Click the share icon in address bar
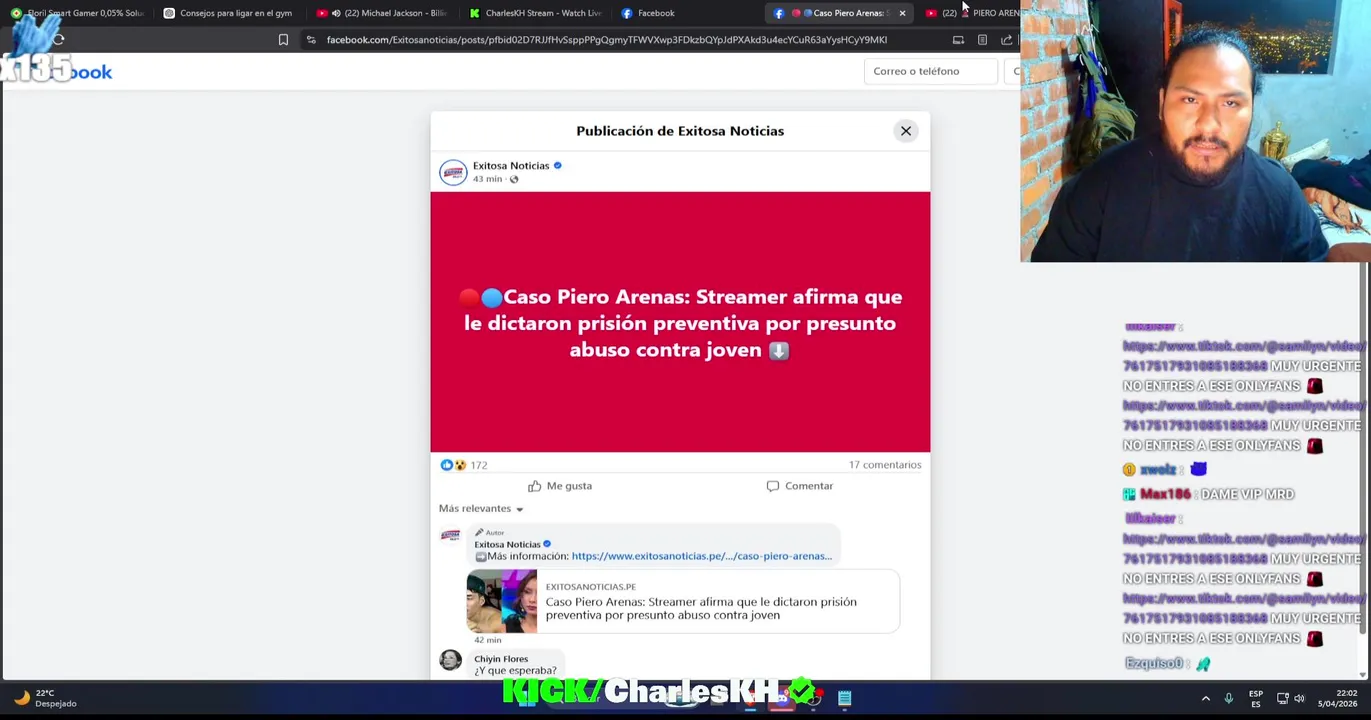Viewport: 1371px width, 720px height. point(1006,40)
